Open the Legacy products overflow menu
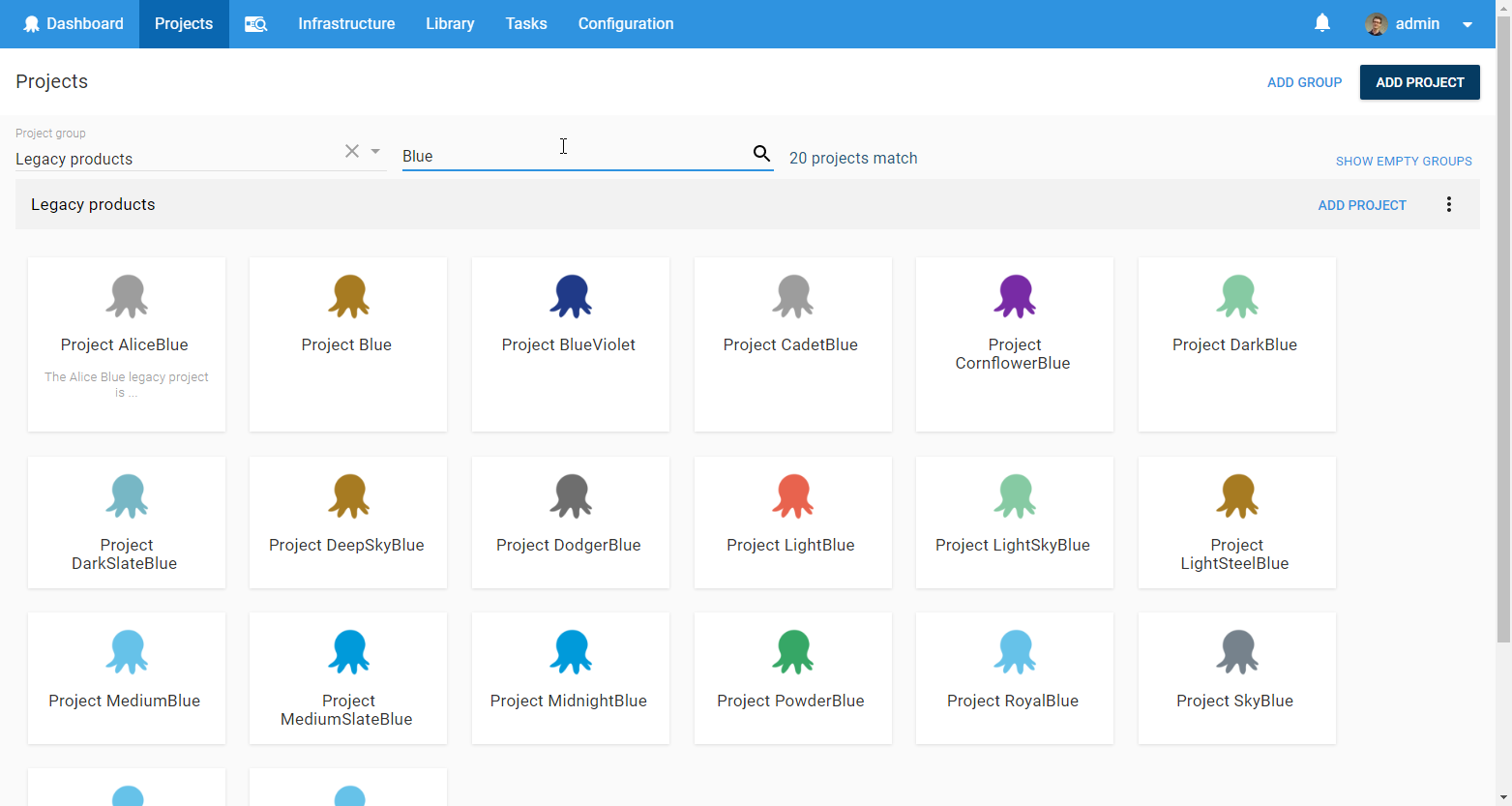The width and height of the screenshot is (1512, 806). 1449,204
